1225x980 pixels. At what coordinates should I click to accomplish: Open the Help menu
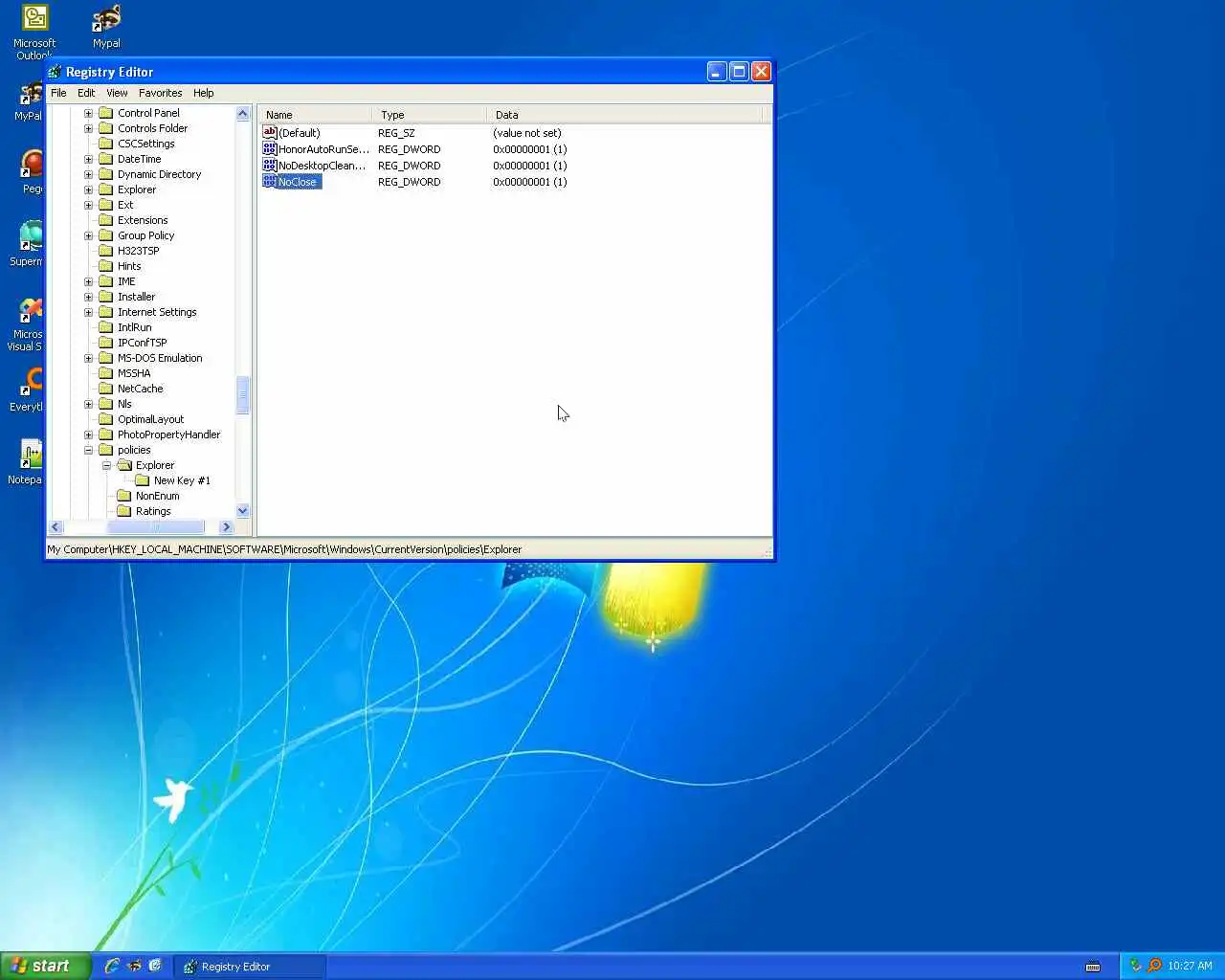(x=203, y=93)
